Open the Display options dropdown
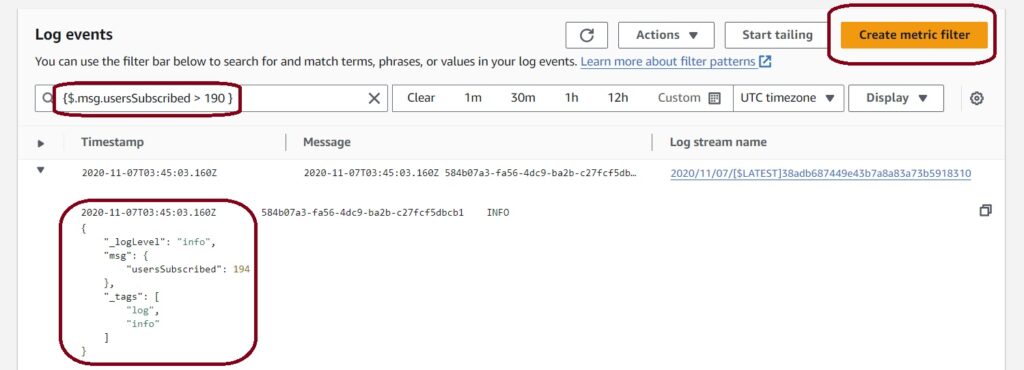 point(896,98)
